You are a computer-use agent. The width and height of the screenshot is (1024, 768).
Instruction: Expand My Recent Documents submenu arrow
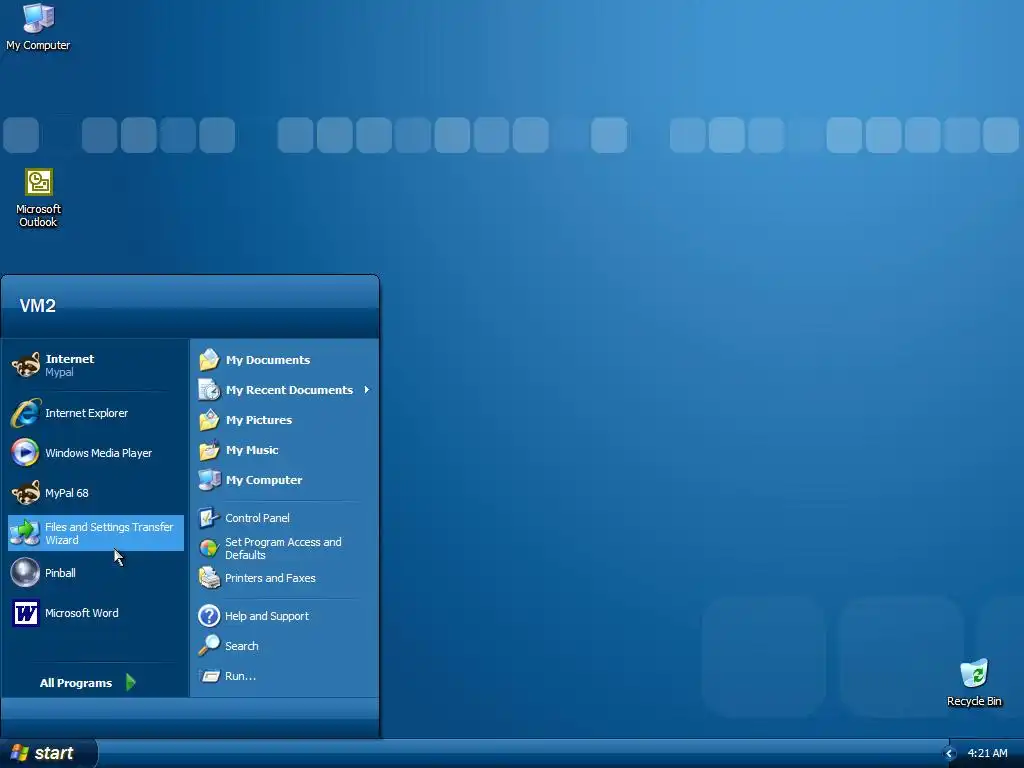367,390
